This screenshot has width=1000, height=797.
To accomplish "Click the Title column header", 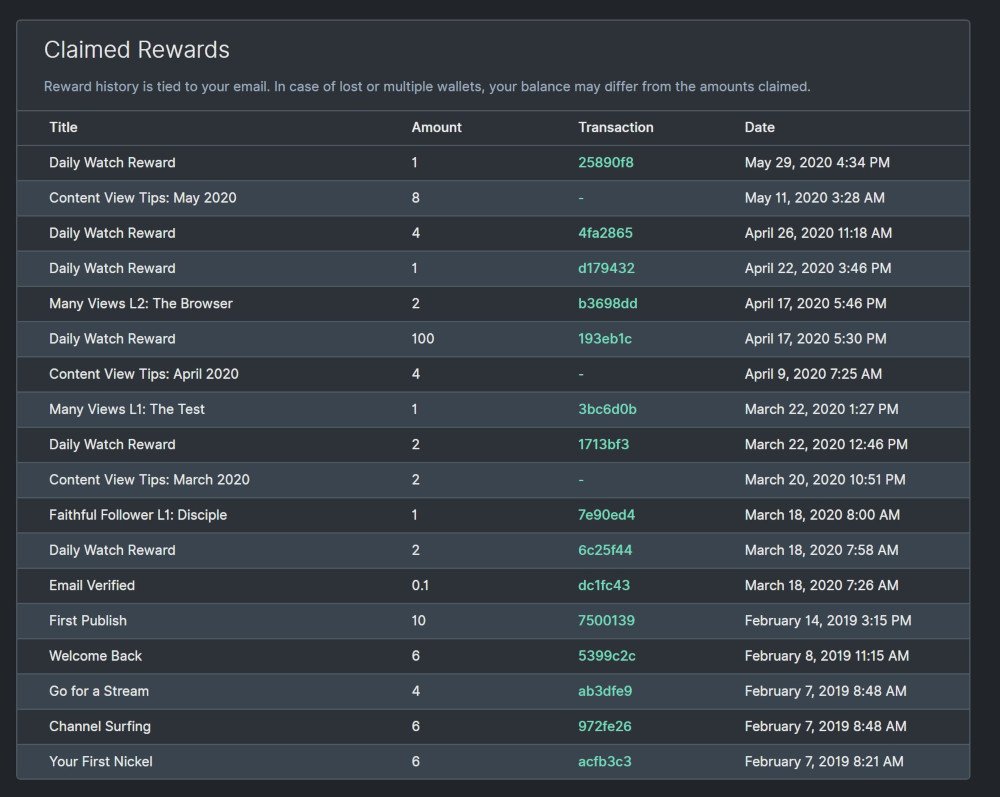I will pyautogui.click(x=63, y=128).
